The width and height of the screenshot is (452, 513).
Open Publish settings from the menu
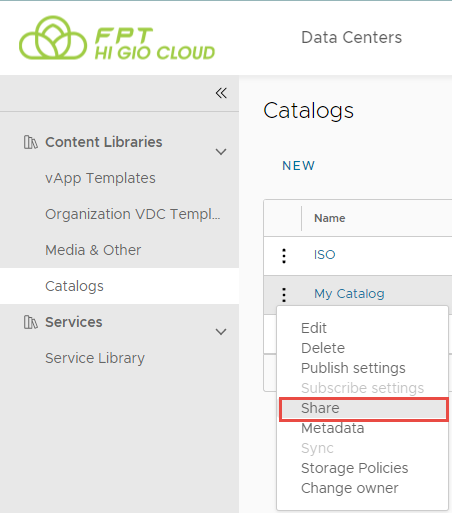pos(353,368)
